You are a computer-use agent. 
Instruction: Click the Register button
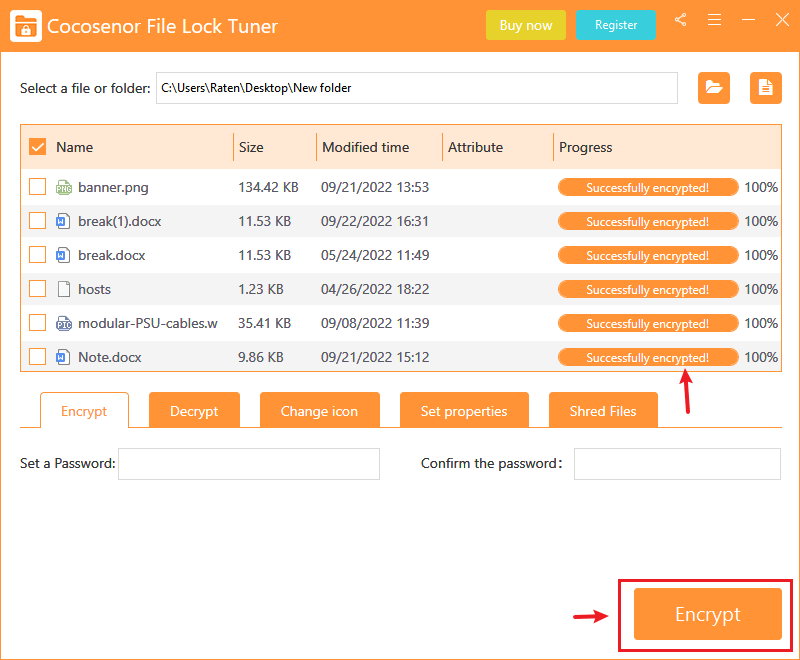click(616, 25)
